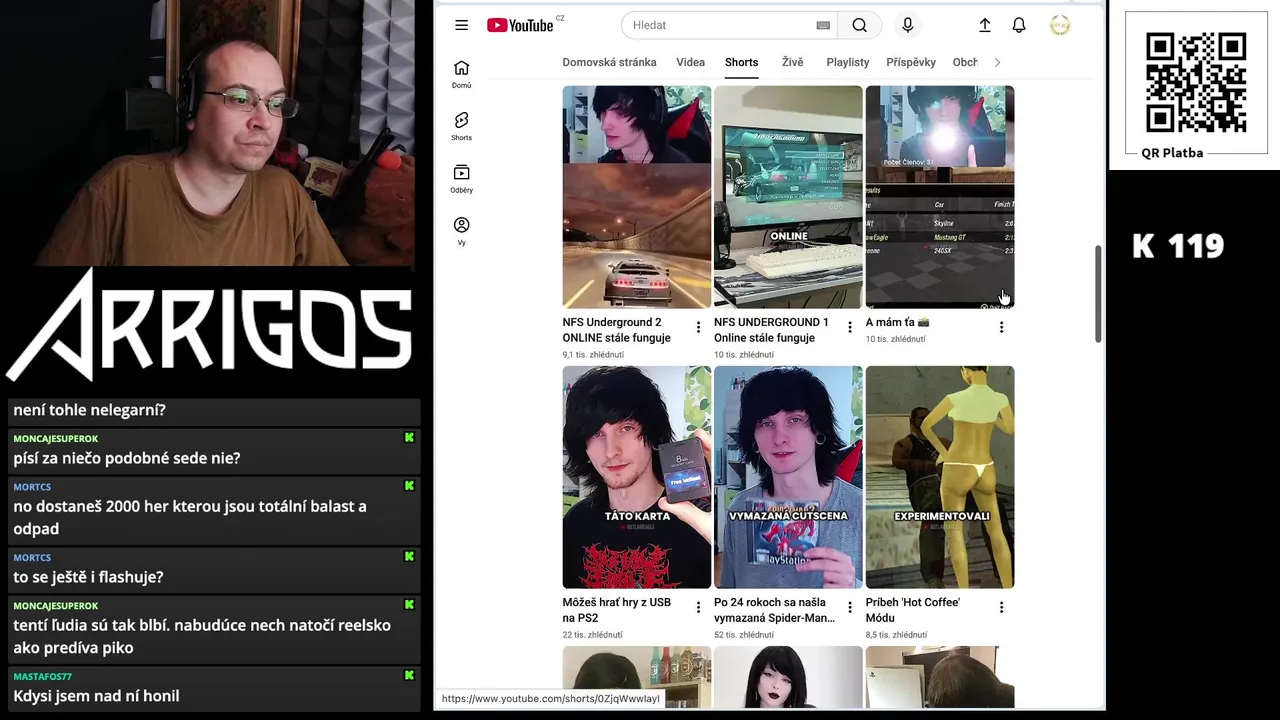Open title 'Môžeš hrať hry z USB na PS2'
Viewport: 1280px width, 720px height.
[616, 610]
